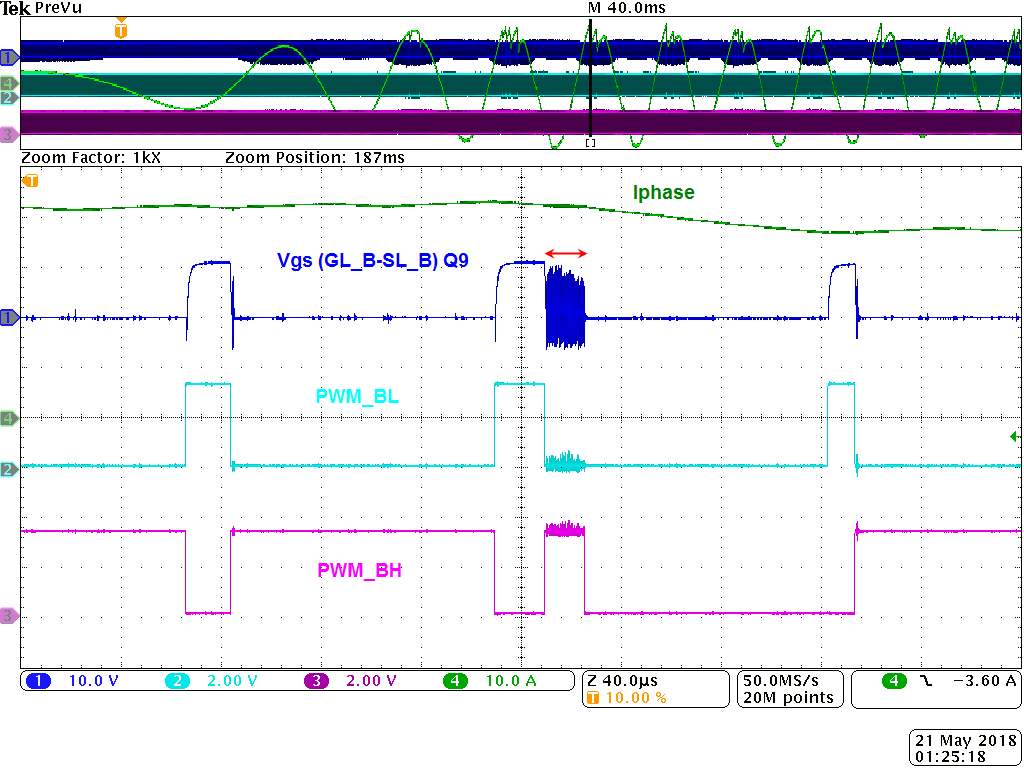Select the Channel 4 marker beside PWM_BL
Viewport: 1024px width, 768px height.
tap(8, 419)
